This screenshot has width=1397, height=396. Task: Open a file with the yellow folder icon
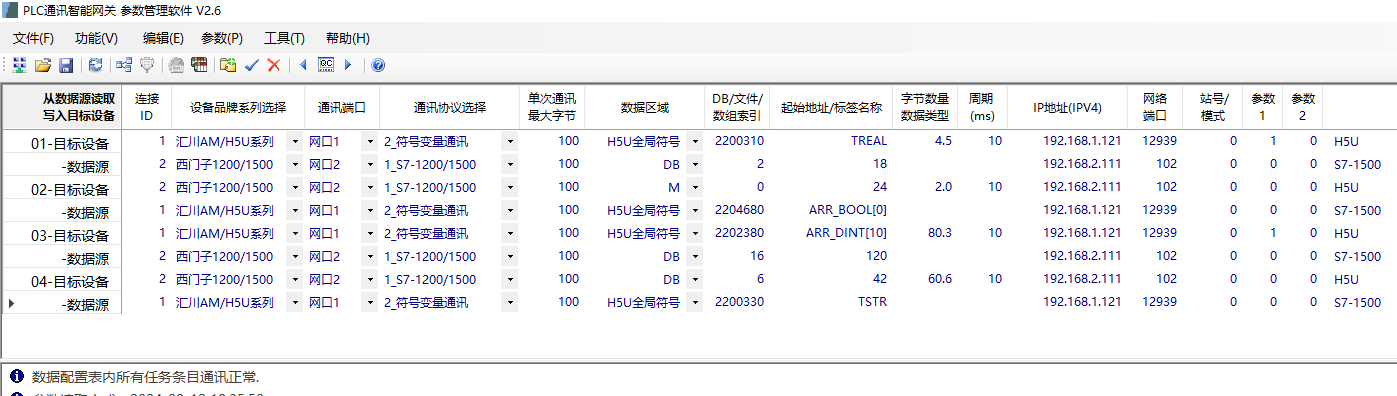(42, 65)
